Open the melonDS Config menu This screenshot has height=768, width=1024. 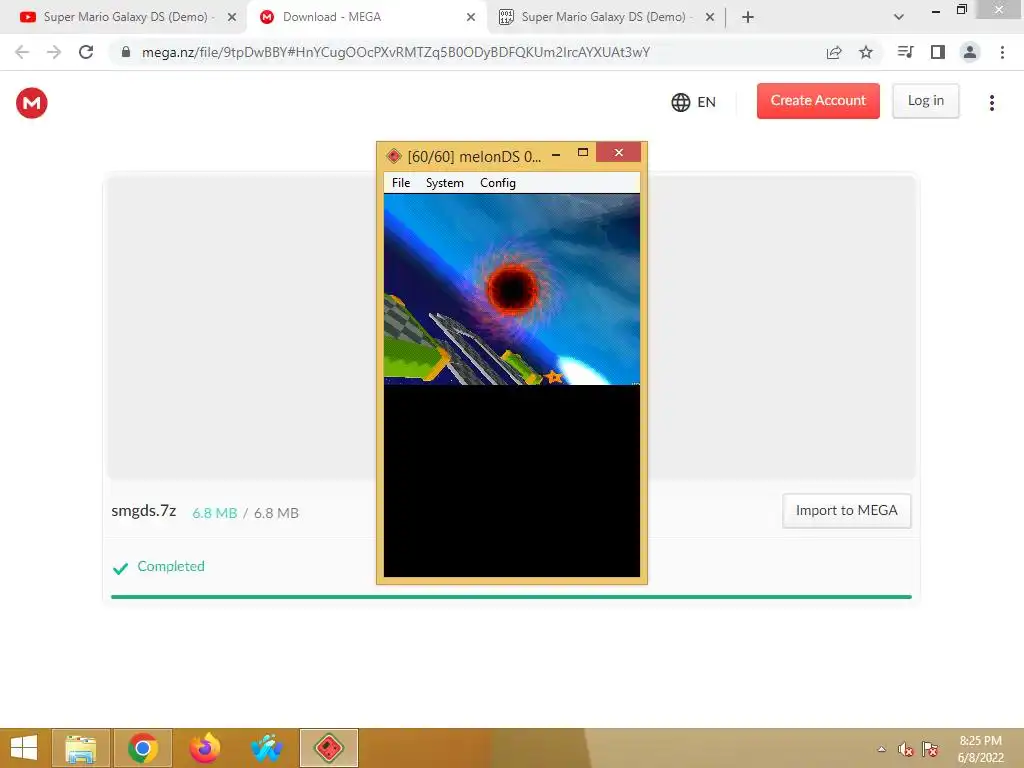point(498,183)
